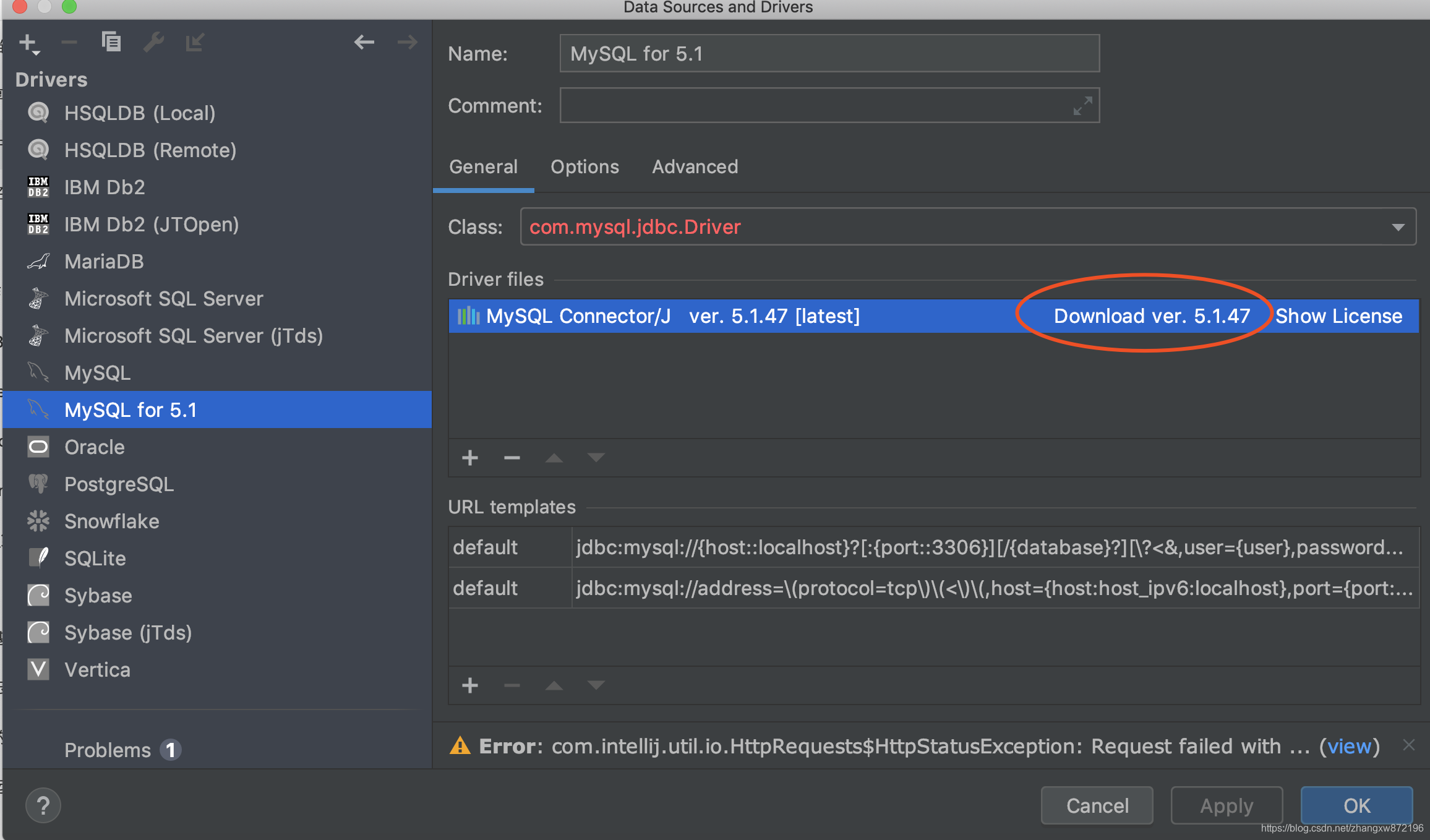
Task: Switch to the Advanced tab
Action: click(695, 167)
